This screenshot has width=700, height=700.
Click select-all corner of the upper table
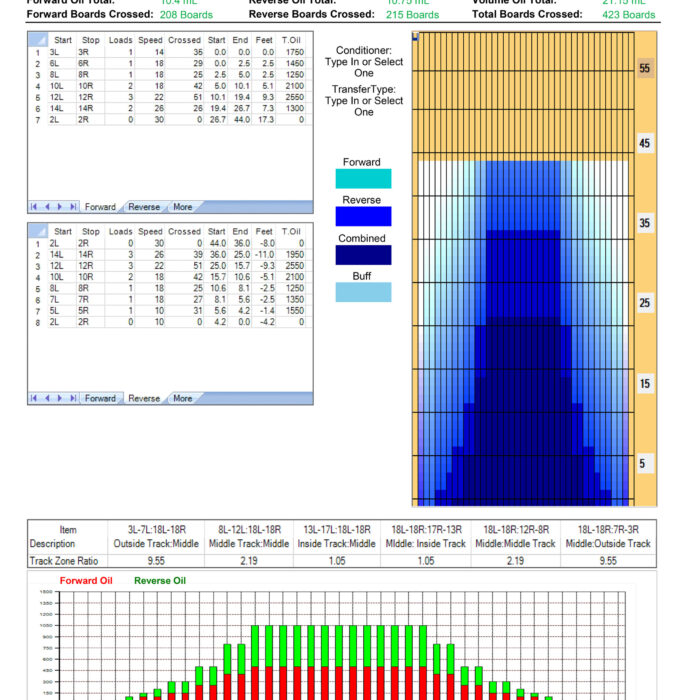point(37,39)
